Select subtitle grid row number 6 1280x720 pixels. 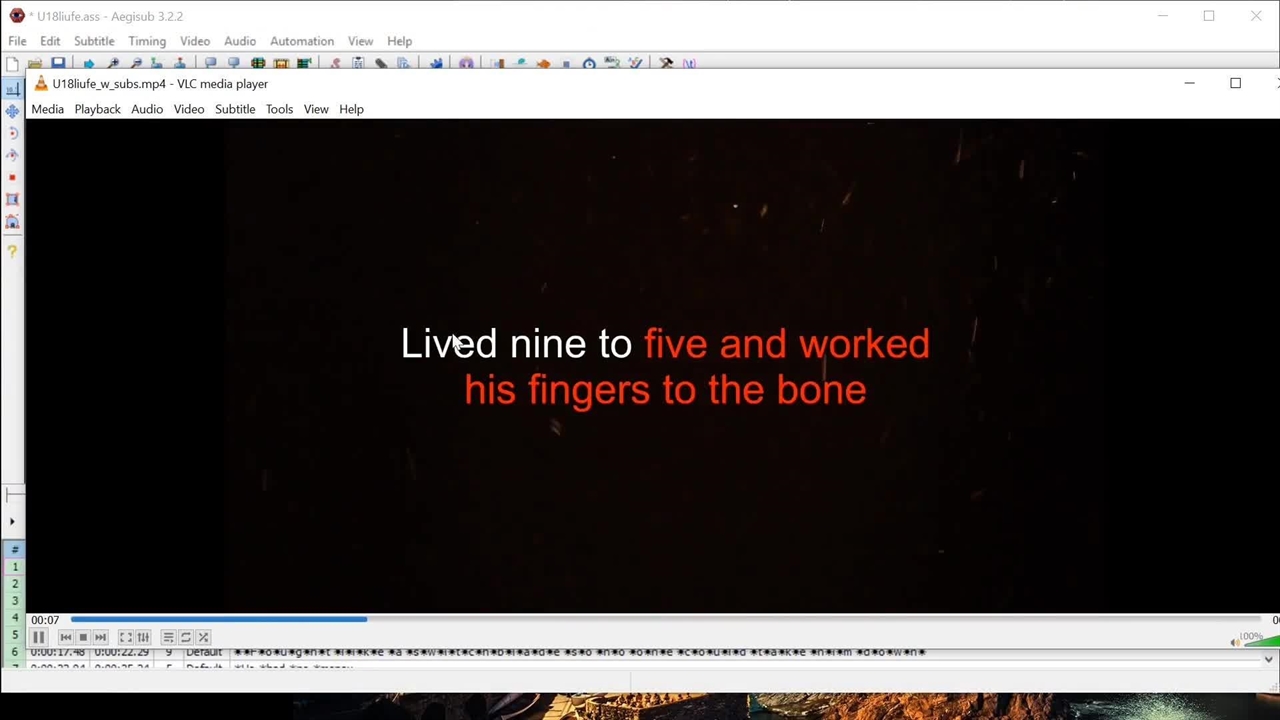[x=14, y=652]
